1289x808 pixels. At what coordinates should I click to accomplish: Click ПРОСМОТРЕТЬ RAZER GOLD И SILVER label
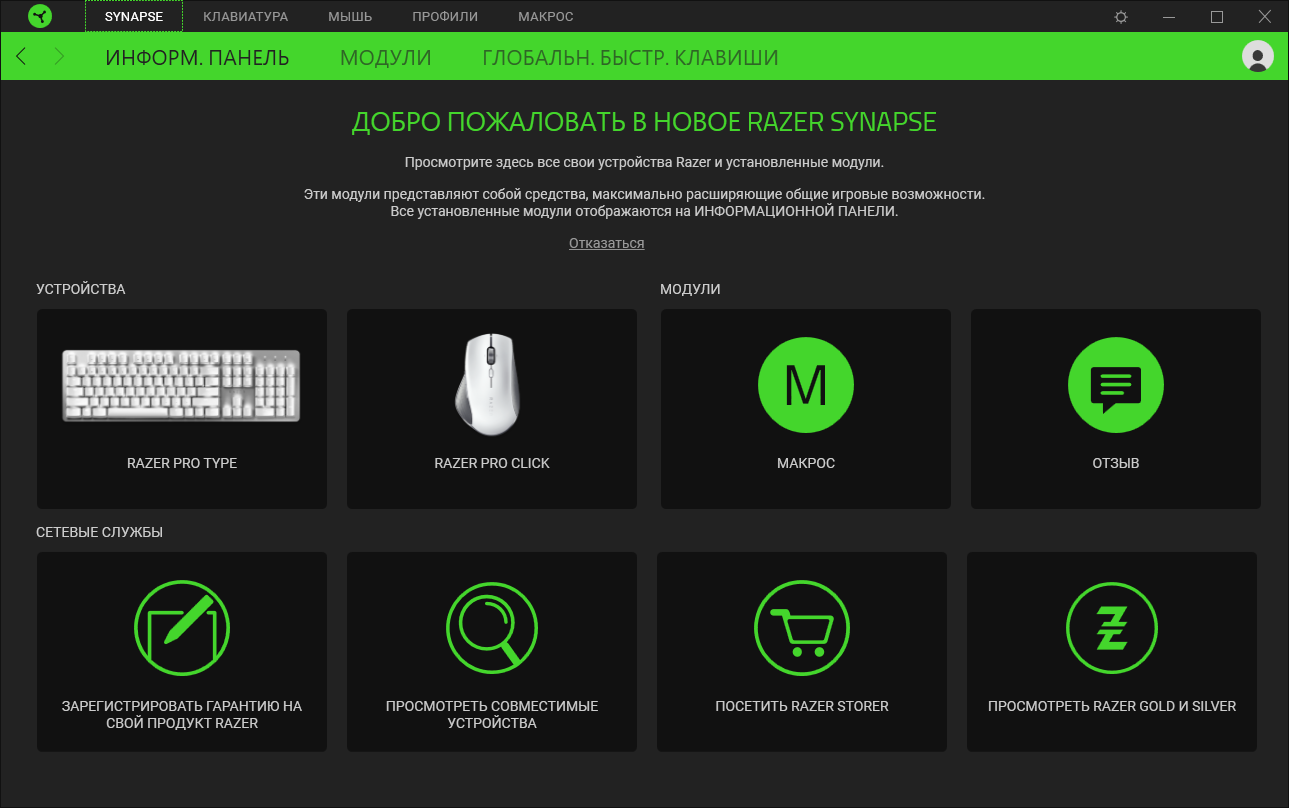pyautogui.click(x=1112, y=706)
